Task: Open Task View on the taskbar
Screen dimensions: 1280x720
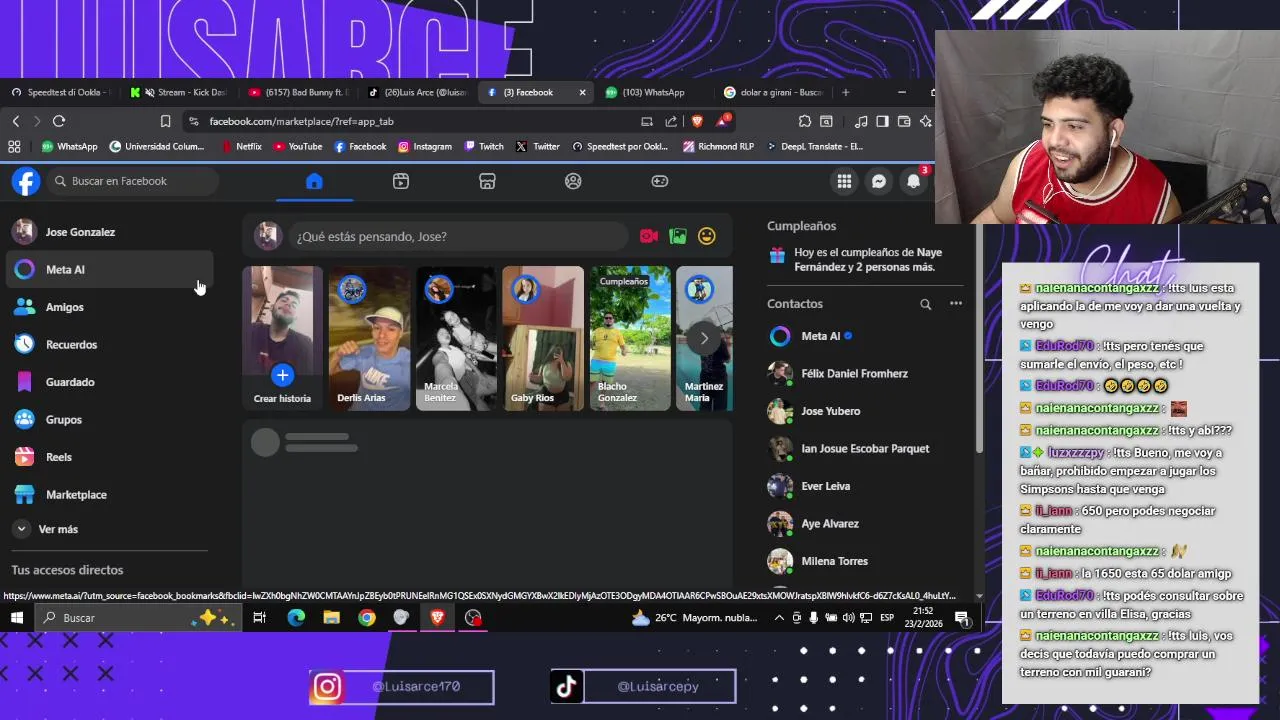Action: click(x=259, y=618)
